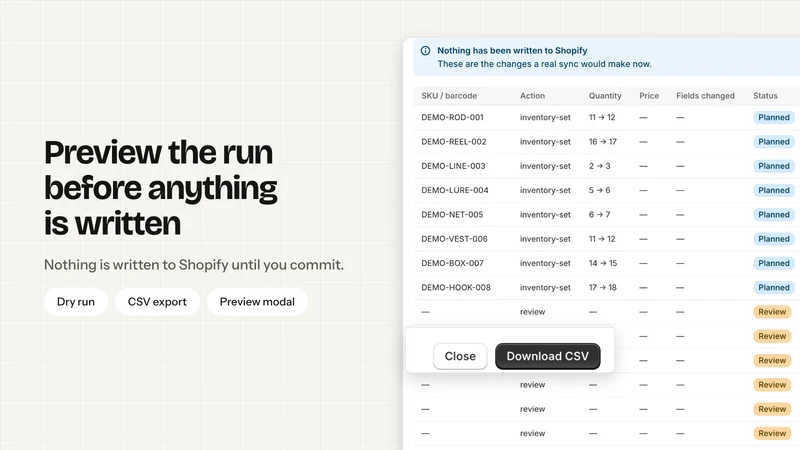
Task: Select the DEMO-LURE-004 SKU cell
Action: point(455,190)
